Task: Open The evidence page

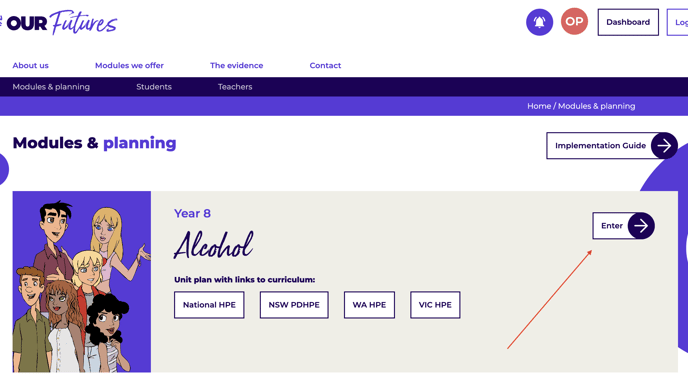Action: pos(236,65)
